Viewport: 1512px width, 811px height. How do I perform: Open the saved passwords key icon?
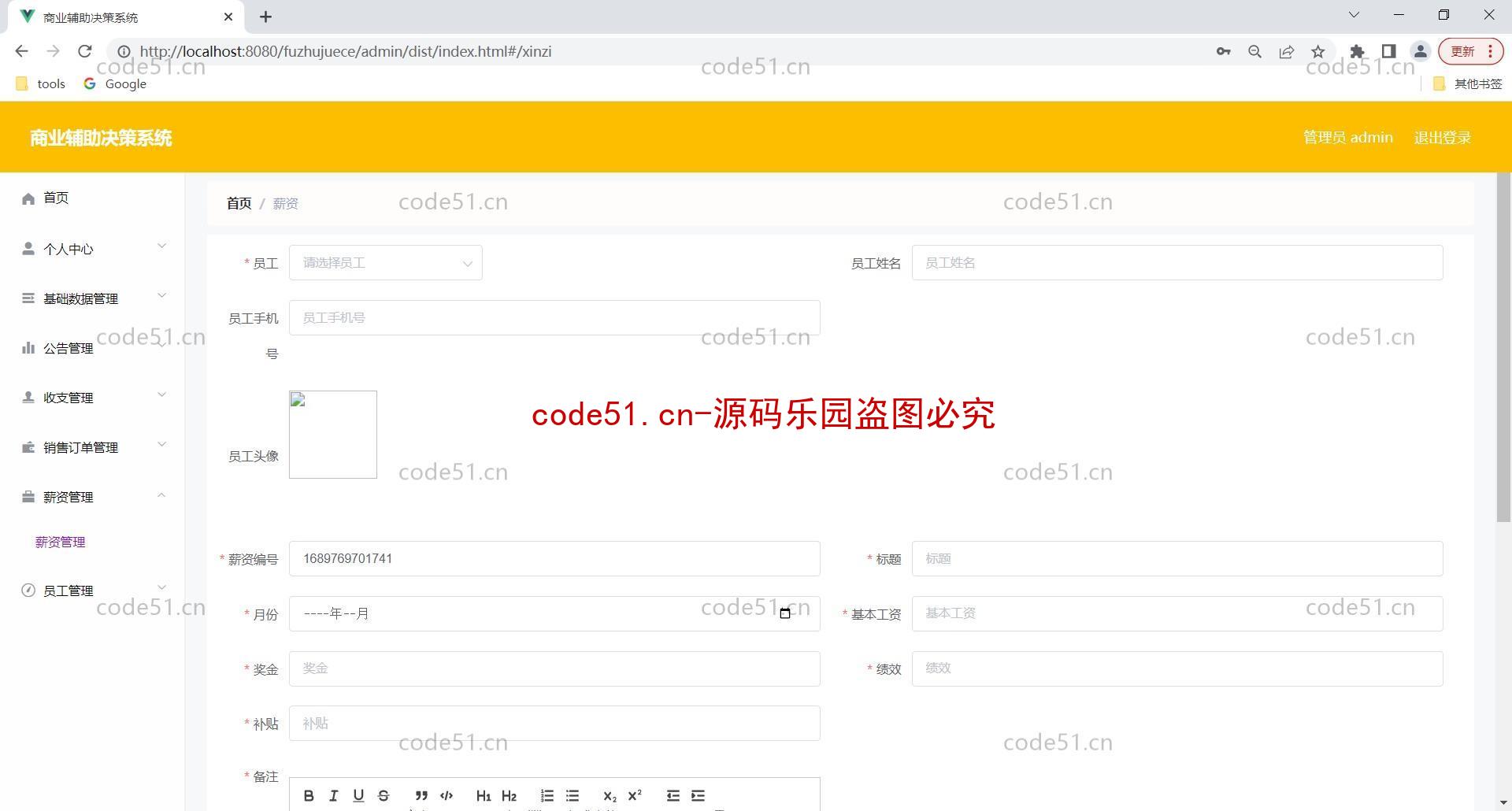coord(1223,51)
